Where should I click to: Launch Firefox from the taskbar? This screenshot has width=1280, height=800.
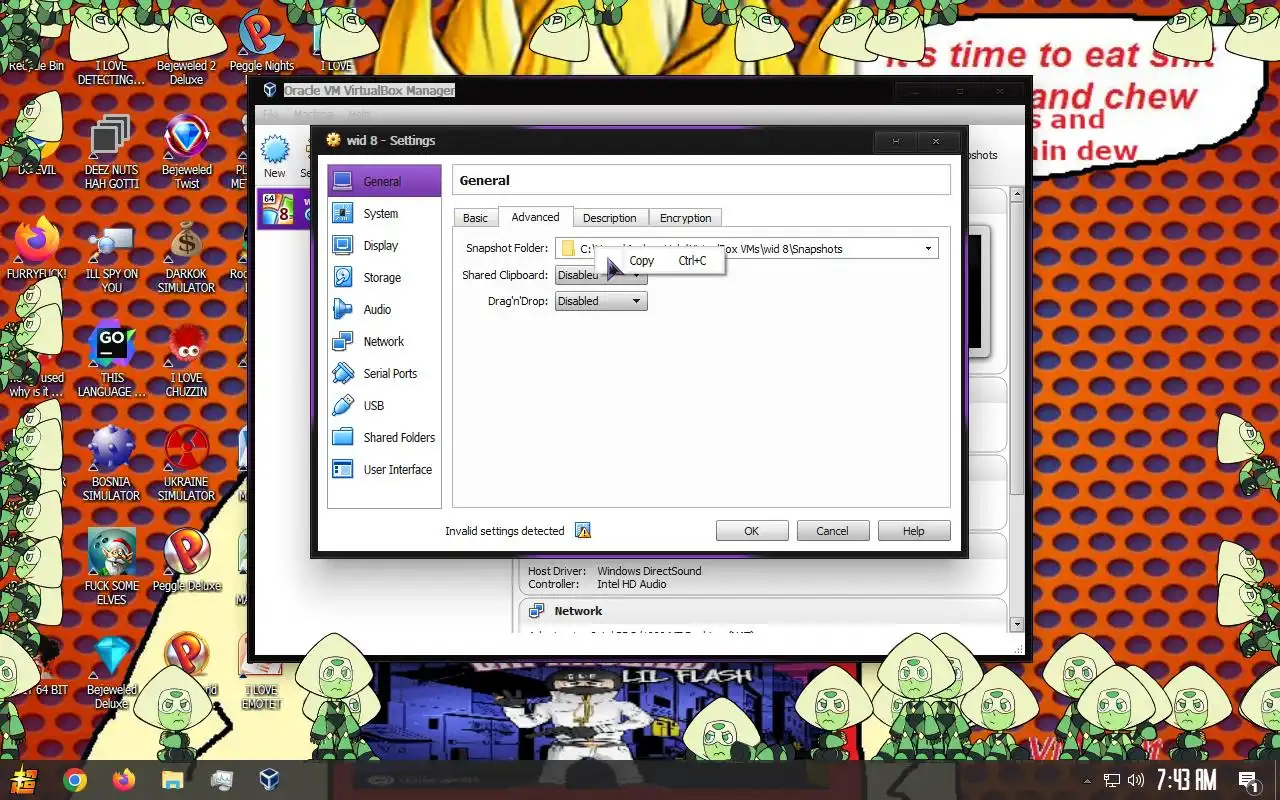tap(124, 780)
